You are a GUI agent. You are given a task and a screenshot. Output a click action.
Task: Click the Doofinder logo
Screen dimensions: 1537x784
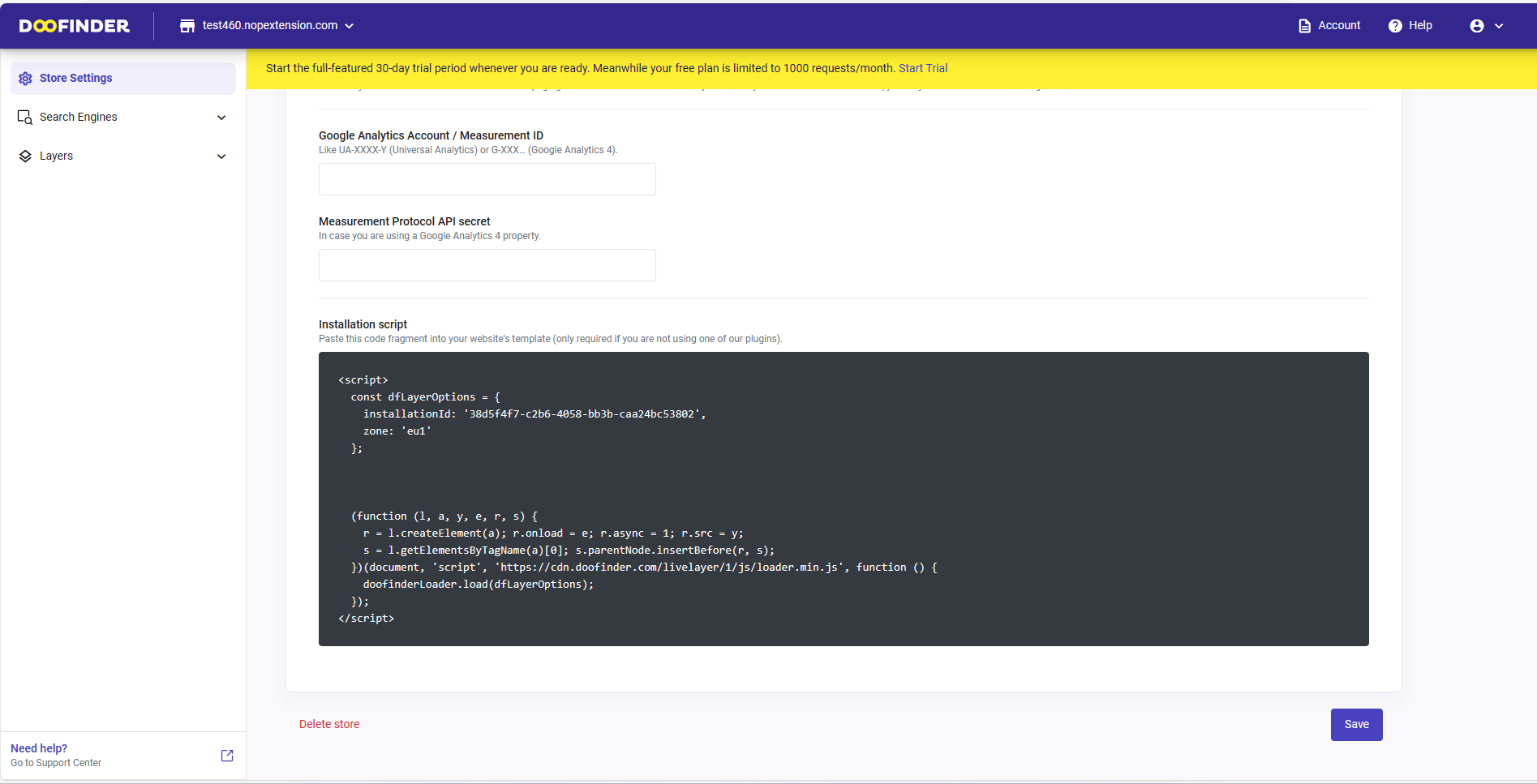(74, 26)
